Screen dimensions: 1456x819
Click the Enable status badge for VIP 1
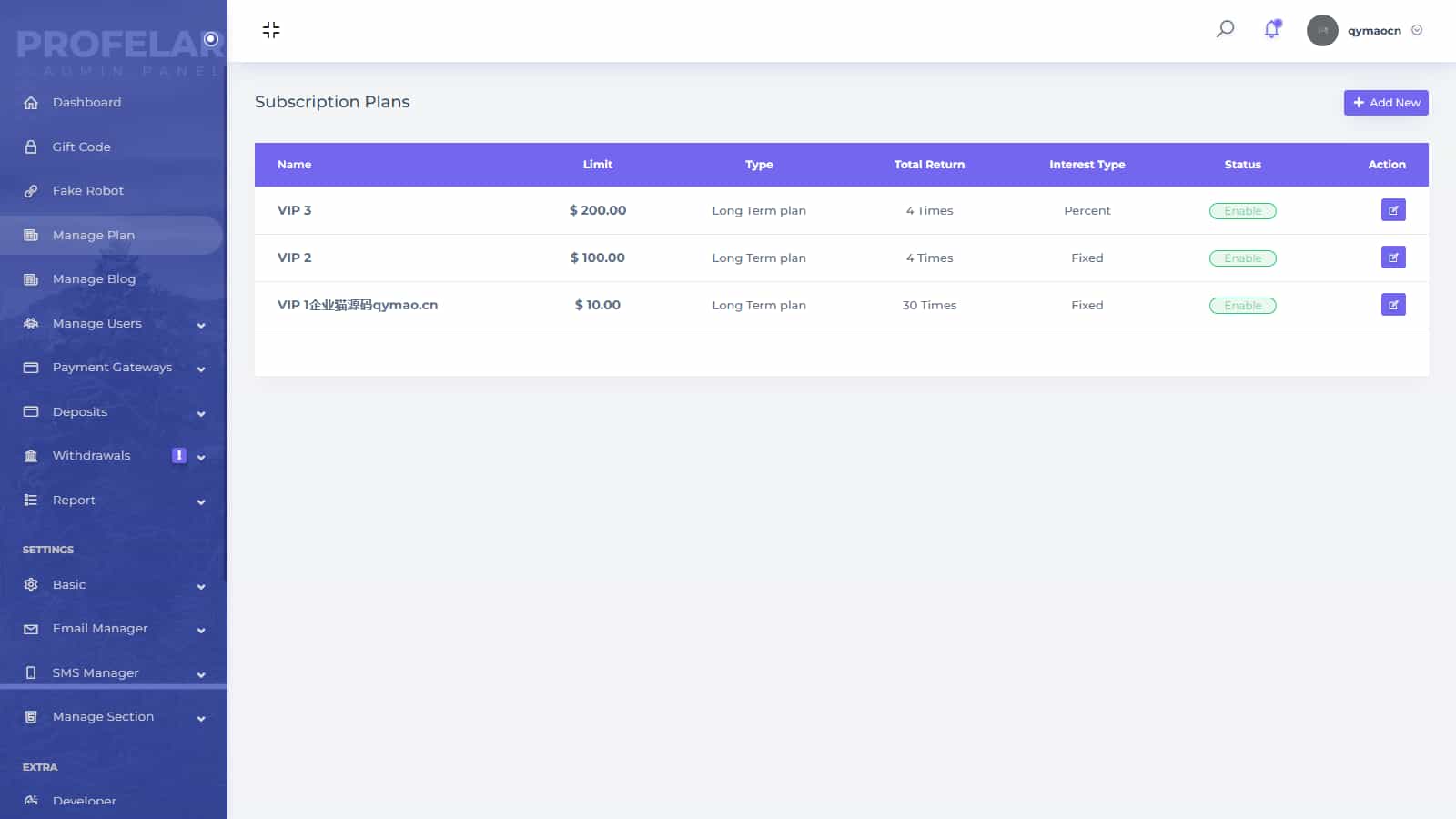(x=1242, y=306)
